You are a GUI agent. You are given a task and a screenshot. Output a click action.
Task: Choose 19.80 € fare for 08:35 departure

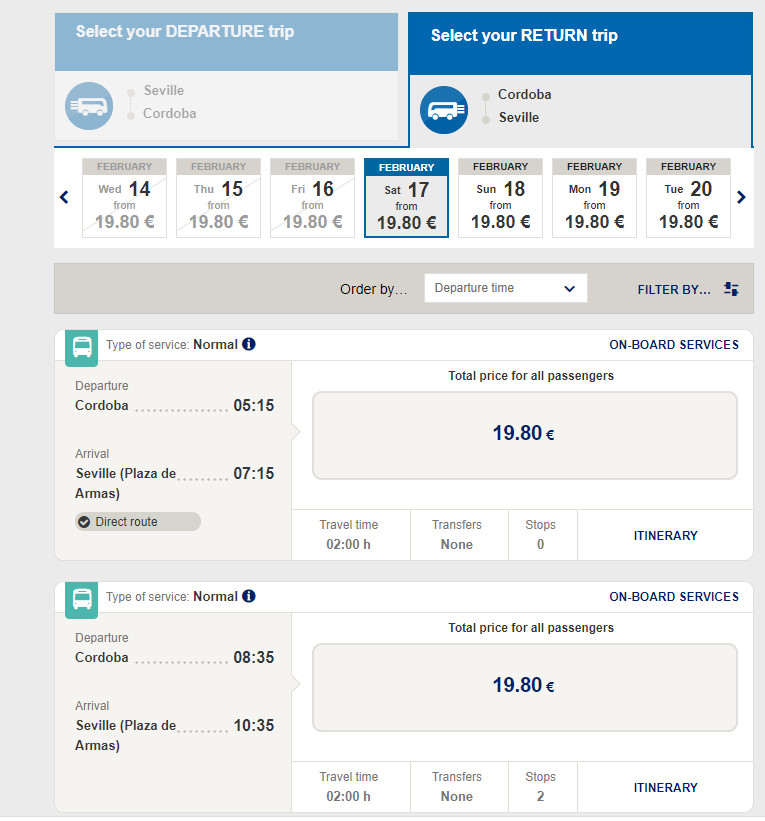coord(524,686)
